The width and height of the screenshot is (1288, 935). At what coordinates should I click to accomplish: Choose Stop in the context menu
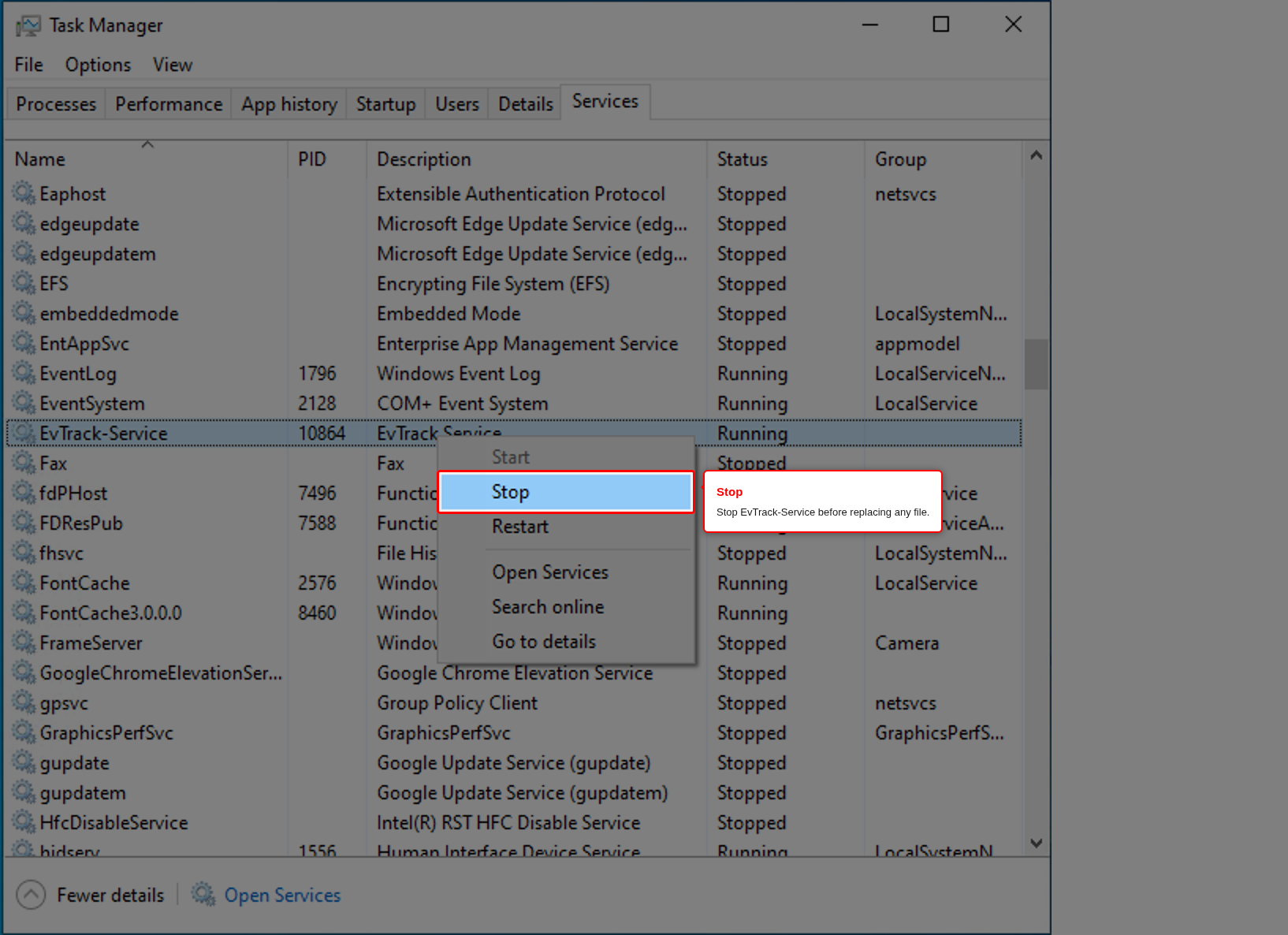point(566,492)
